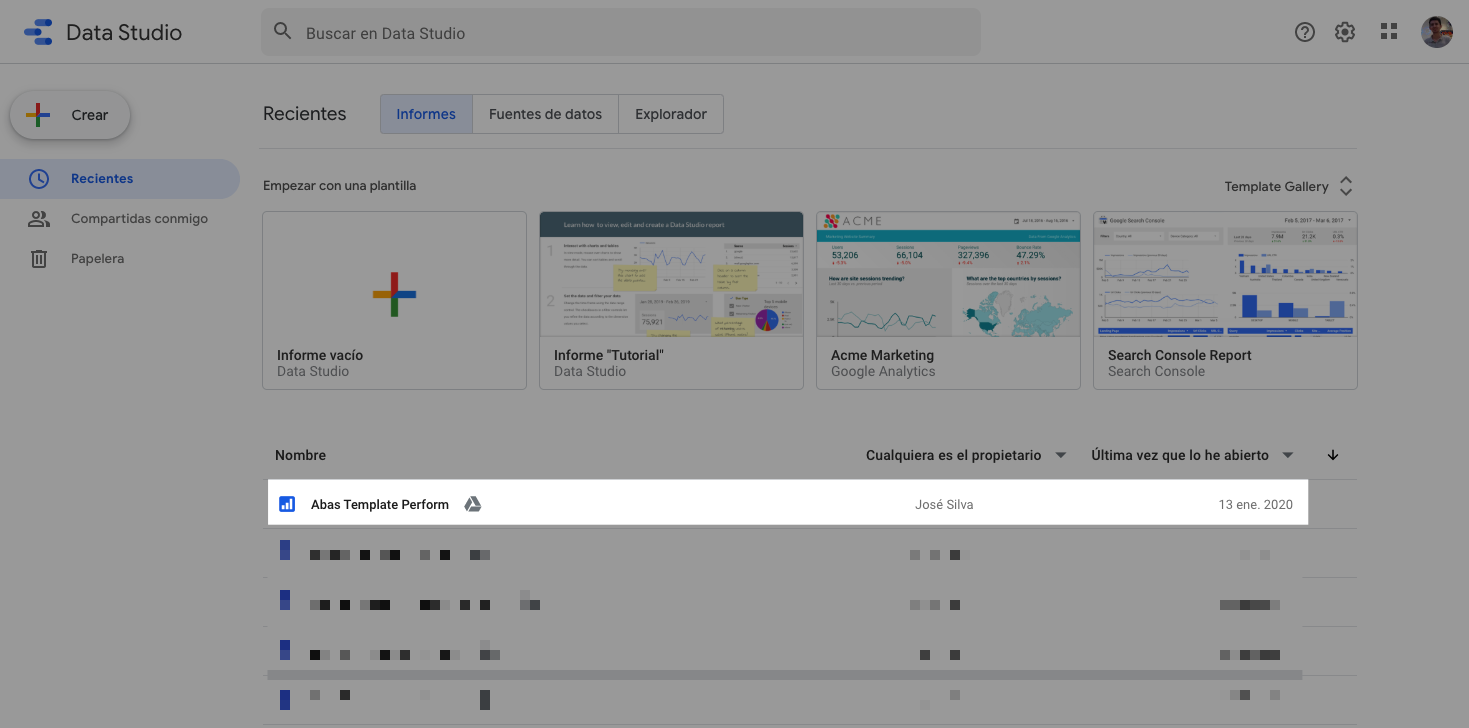Image resolution: width=1469 pixels, height=728 pixels.
Task: Click the search magnifier icon
Action: [x=283, y=32]
